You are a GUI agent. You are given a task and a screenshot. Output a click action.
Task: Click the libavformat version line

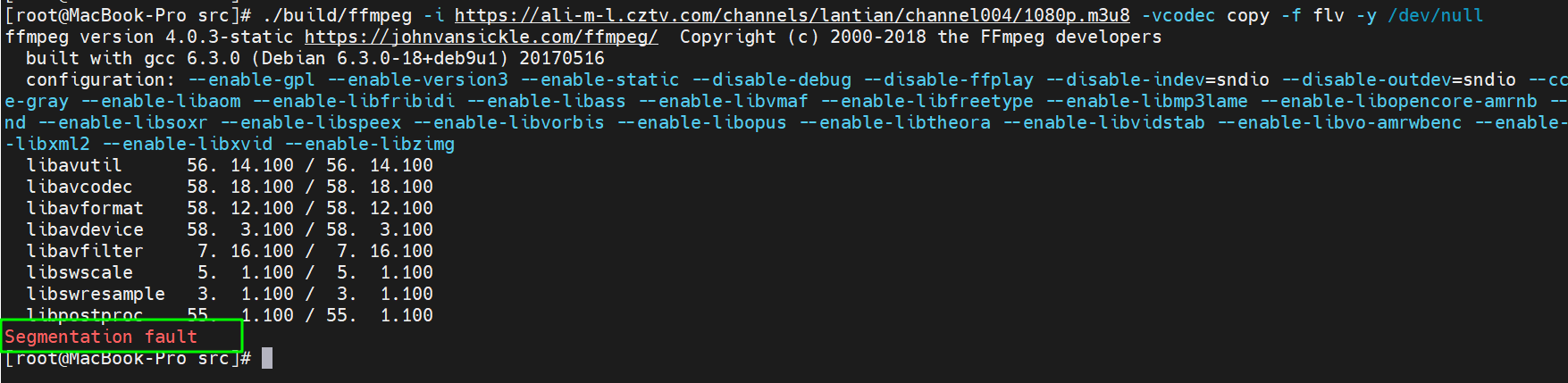pyautogui.click(x=230, y=208)
